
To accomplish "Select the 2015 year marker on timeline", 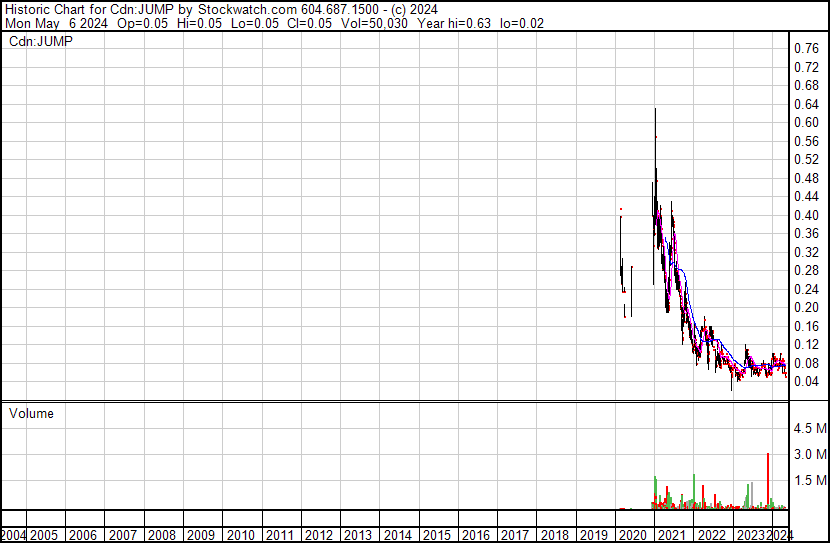I will pos(437,535).
